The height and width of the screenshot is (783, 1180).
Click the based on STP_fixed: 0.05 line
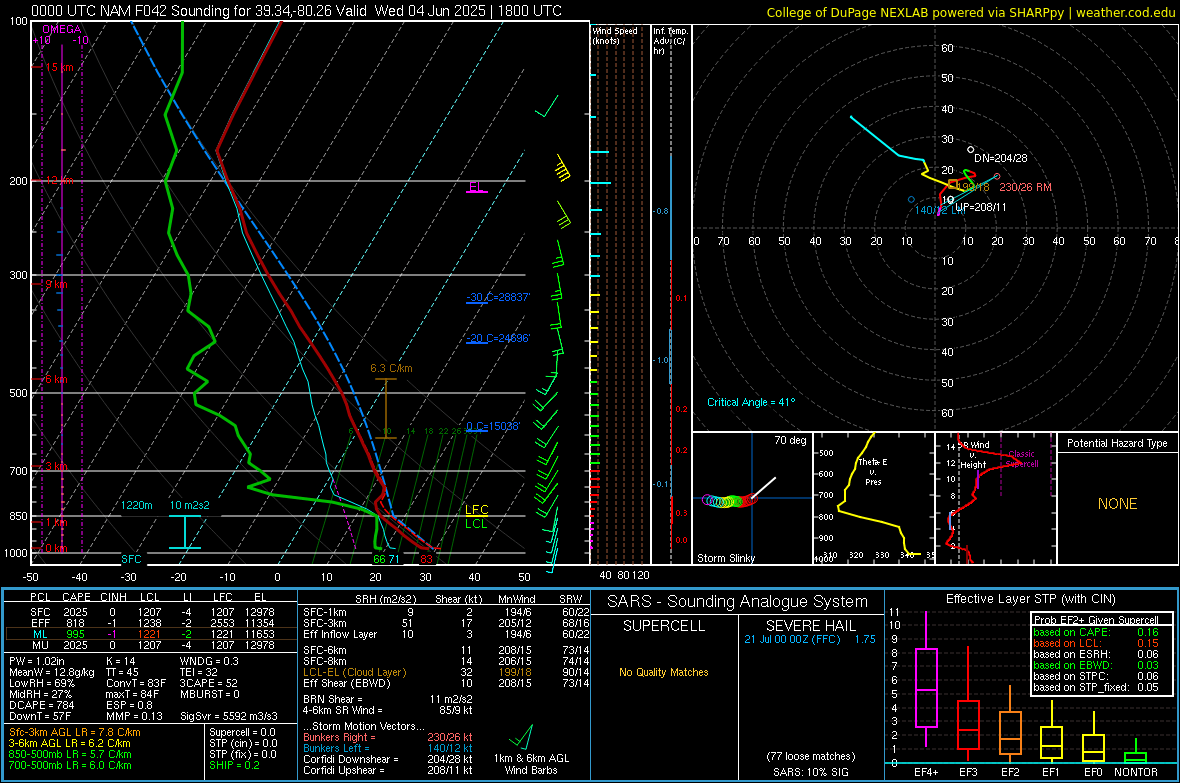coord(1096,687)
